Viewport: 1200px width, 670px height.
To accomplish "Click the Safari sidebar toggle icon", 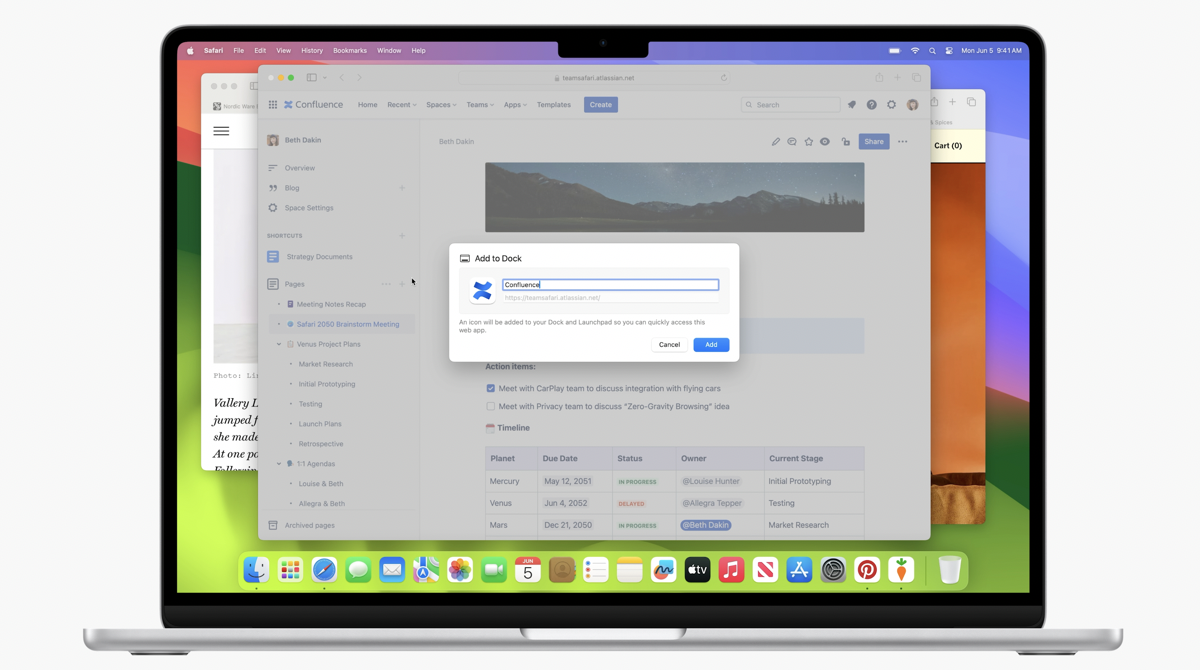I will point(312,77).
